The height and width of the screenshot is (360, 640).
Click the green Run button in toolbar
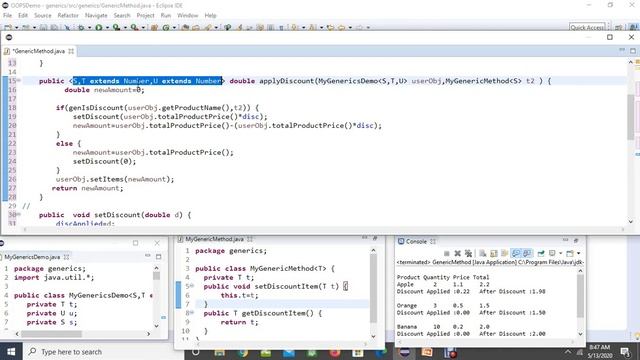(x=99, y=27)
